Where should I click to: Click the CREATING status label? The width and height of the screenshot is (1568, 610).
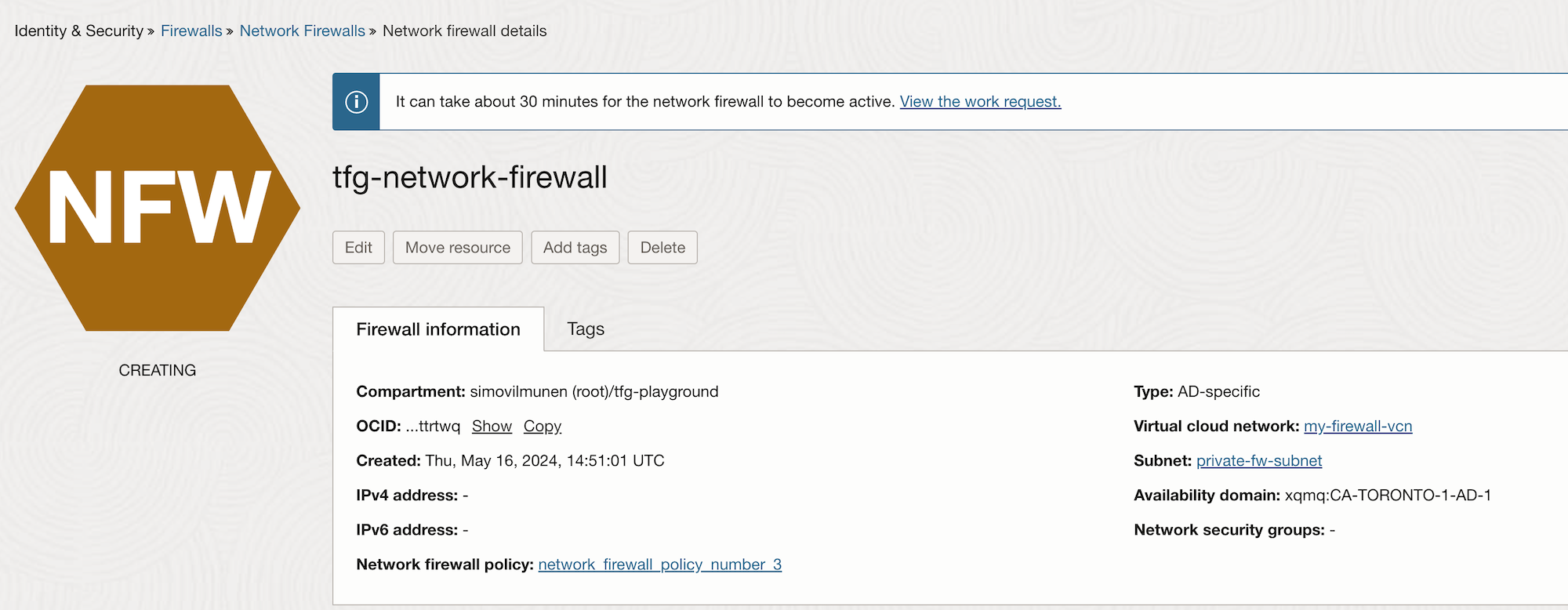pos(158,370)
